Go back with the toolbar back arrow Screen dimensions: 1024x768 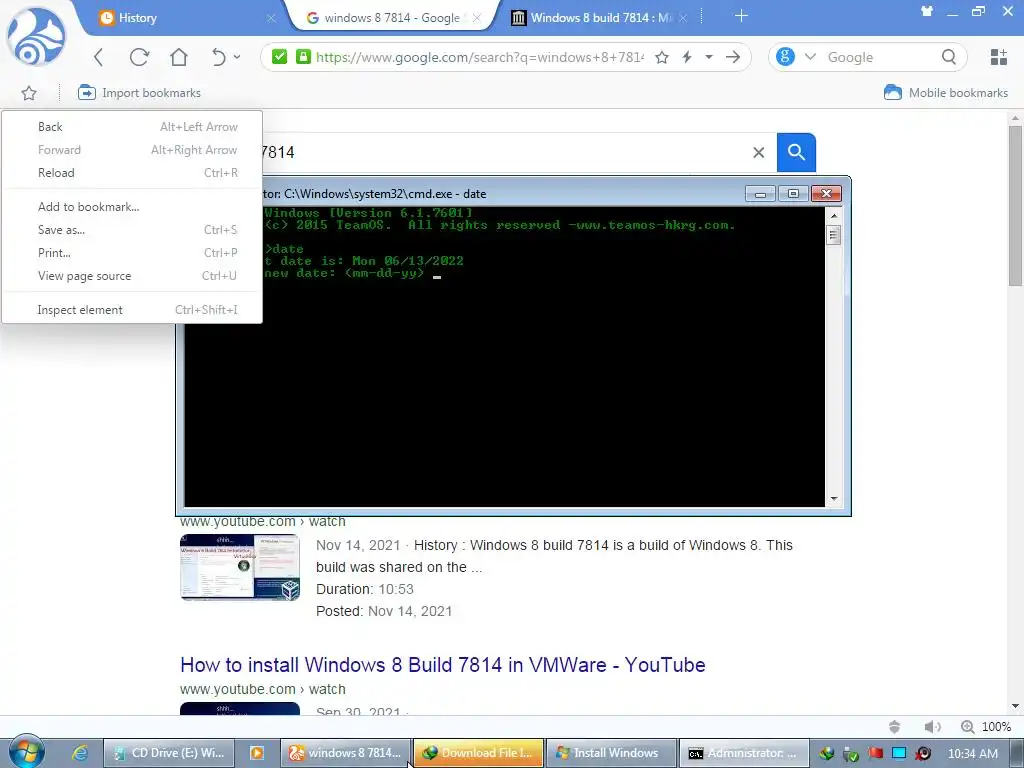(99, 57)
